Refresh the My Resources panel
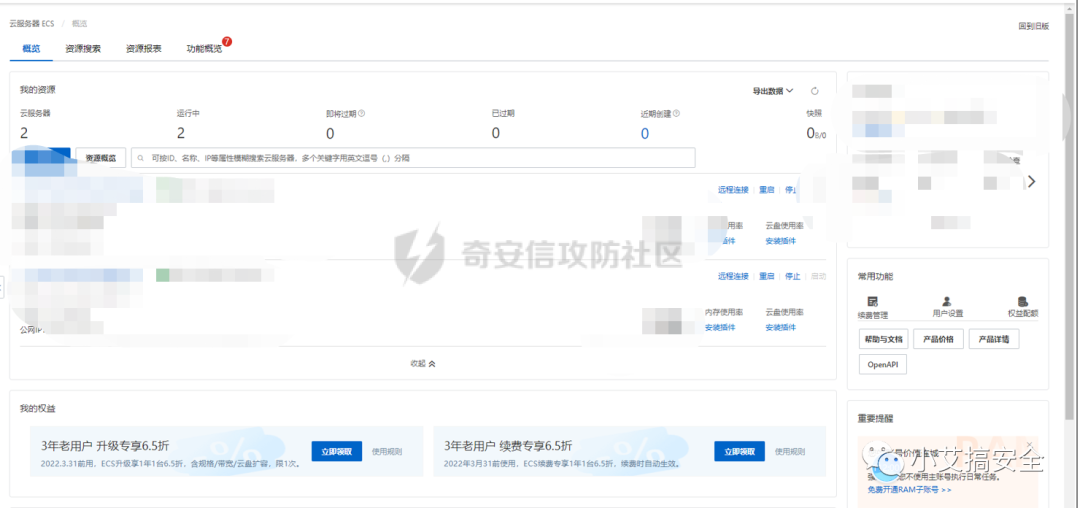The image size is (1080, 508). coord(815,91)
